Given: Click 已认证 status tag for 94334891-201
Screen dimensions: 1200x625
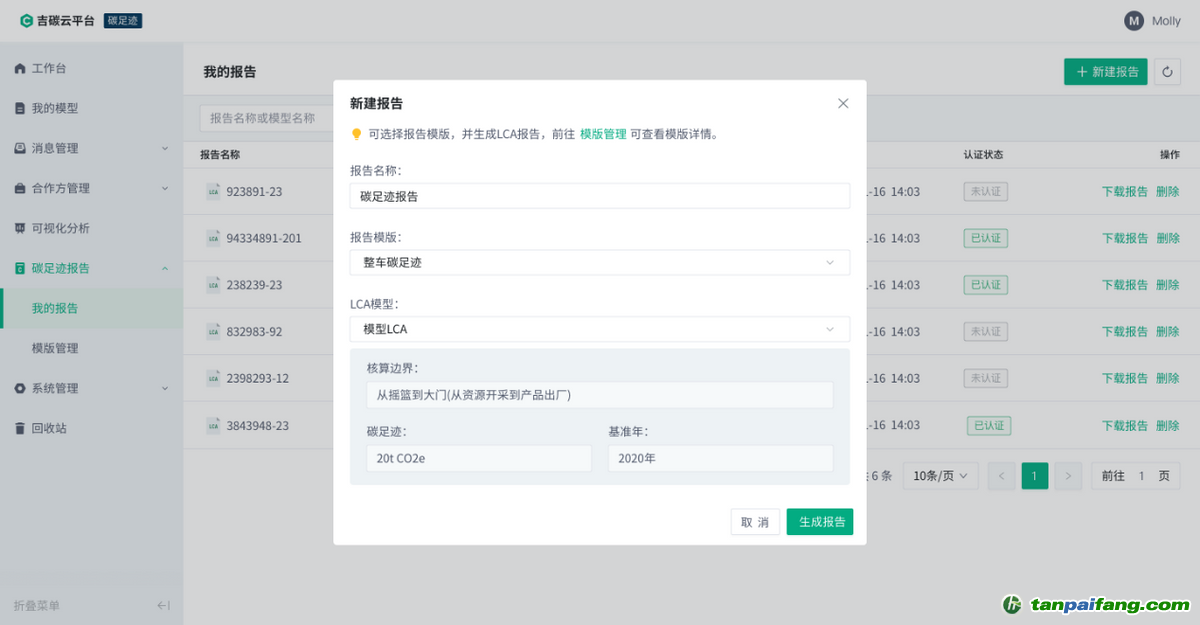Looking at the screenshot, I should click(985, 238).
